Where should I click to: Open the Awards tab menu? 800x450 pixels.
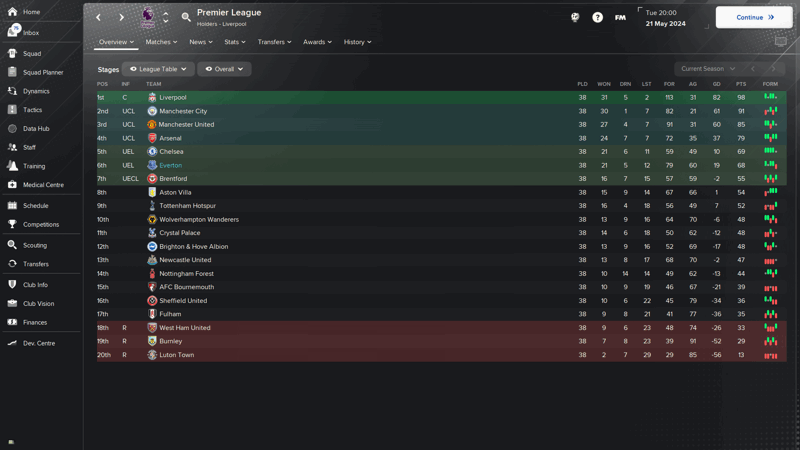click(317, 42)
